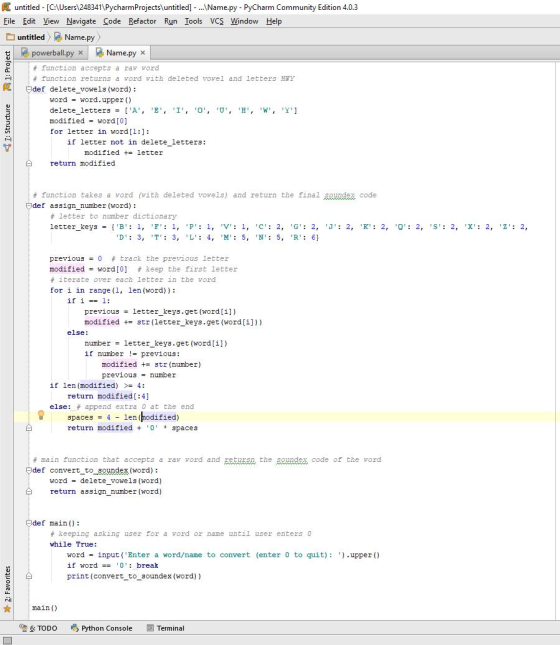This screenshot has height=645, width=560.
Task: Click the Name.py tab file icon
Action: (x=99, y=52)
